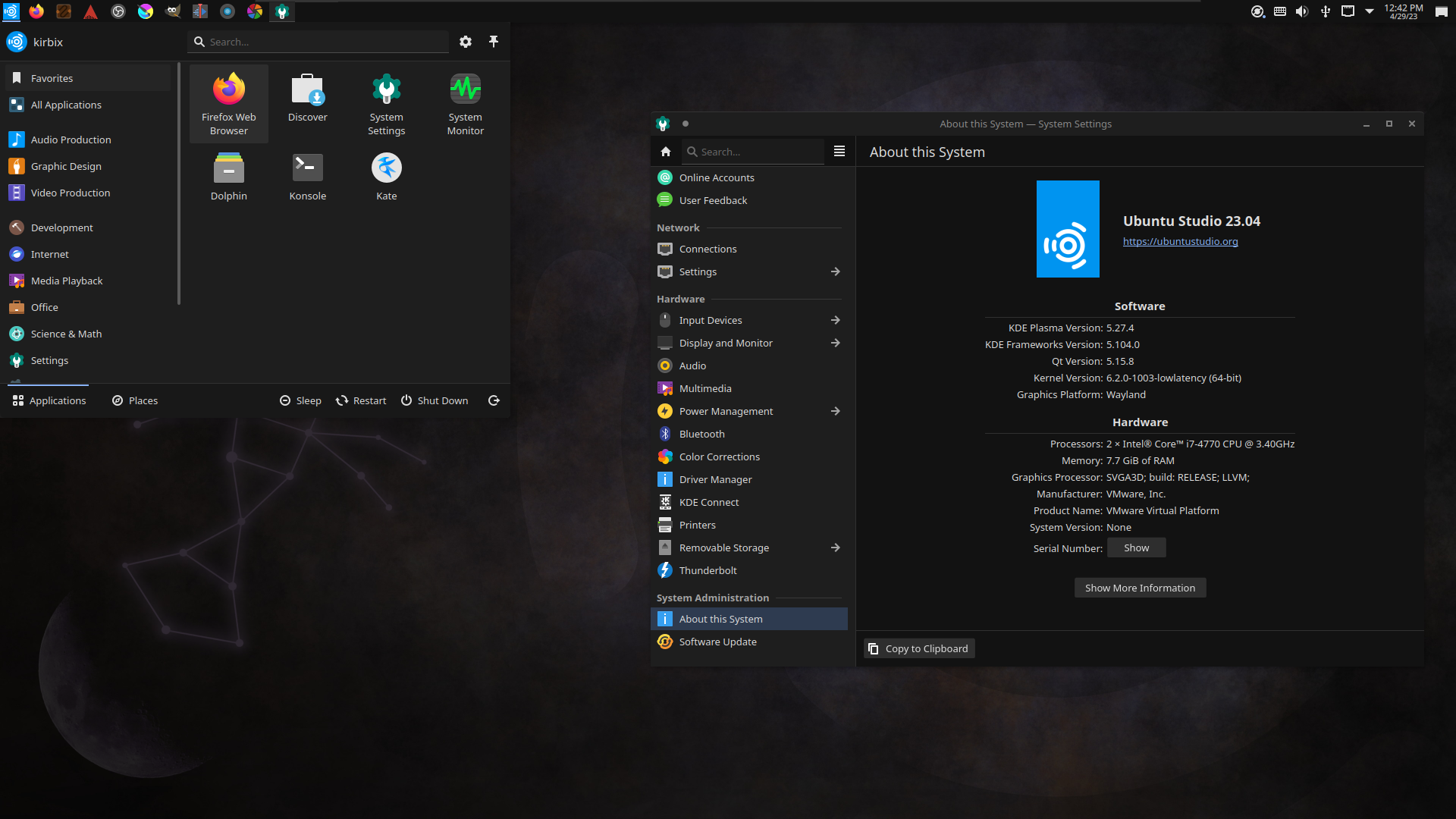Open Firefox Web Browser favorite tile
The height and width of the screenshot is (819, 1456).
click(229, 104)
